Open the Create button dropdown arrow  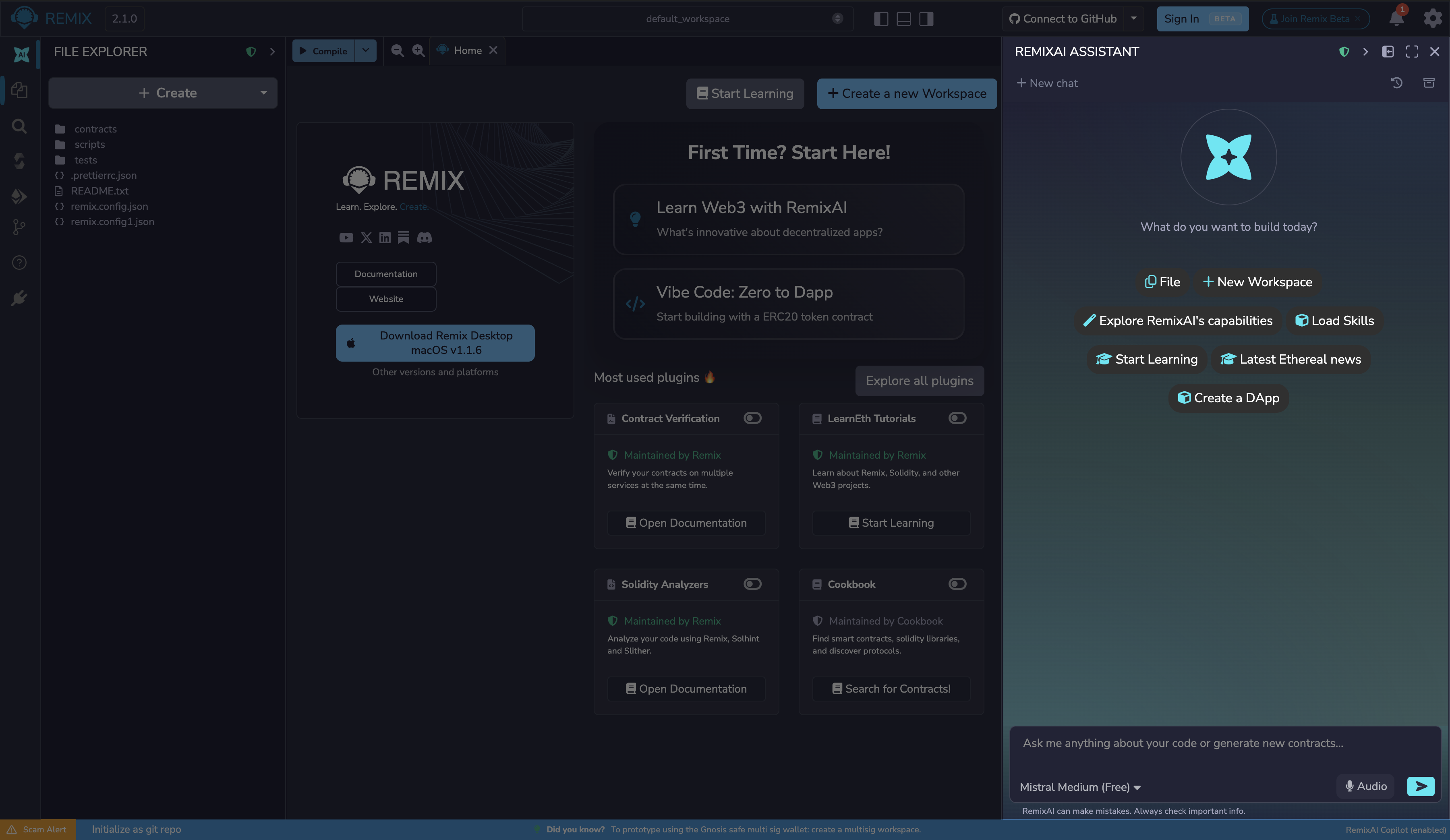click(263, 93)
